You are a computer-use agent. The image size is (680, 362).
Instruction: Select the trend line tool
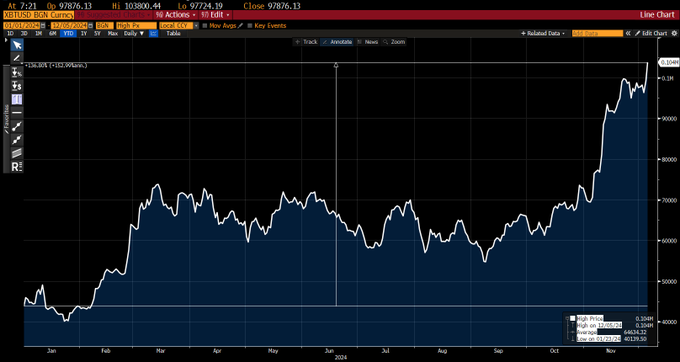click(17, 126)
